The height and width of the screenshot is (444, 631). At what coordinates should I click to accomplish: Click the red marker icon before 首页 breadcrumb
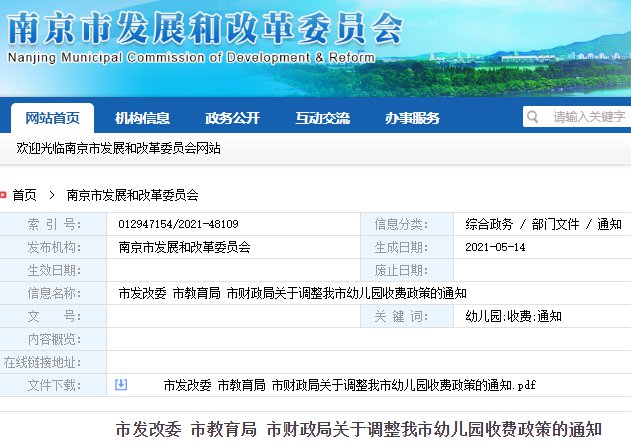[x=4, y=195]
